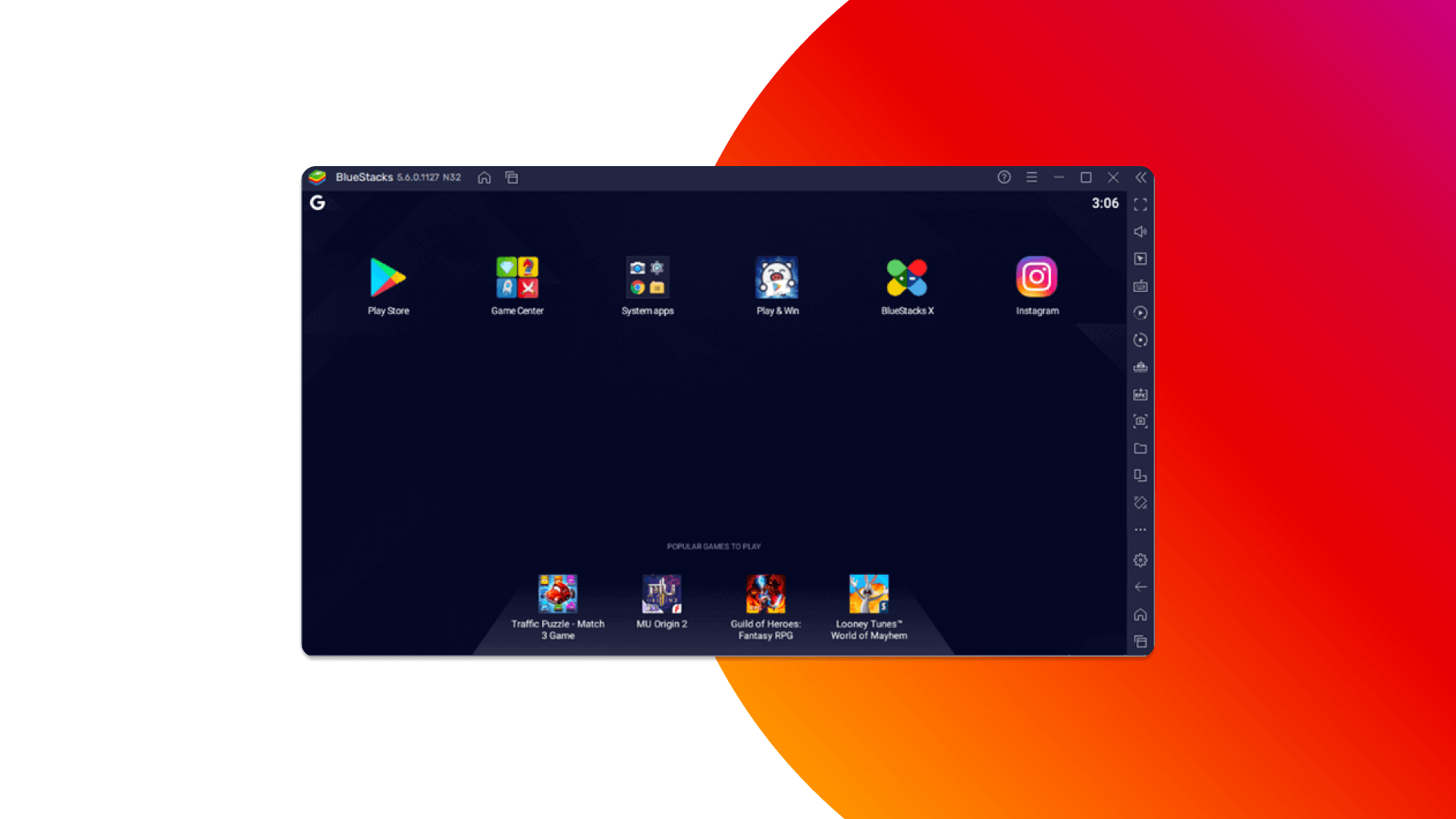Open settings gear in sidebar
Screen dimensions: 1456x819
(1141, 560)
